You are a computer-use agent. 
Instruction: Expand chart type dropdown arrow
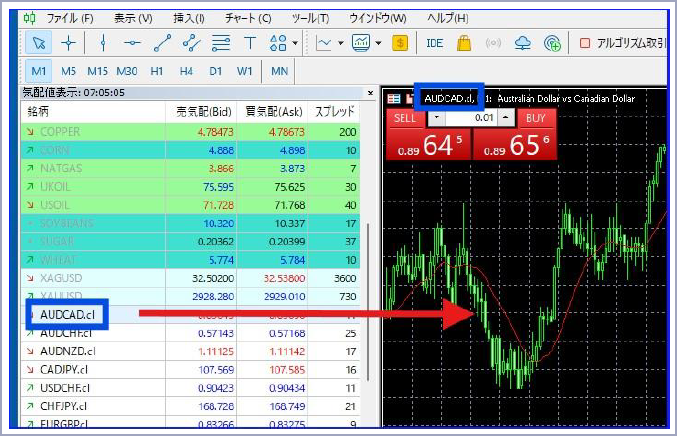coord(340,43)
